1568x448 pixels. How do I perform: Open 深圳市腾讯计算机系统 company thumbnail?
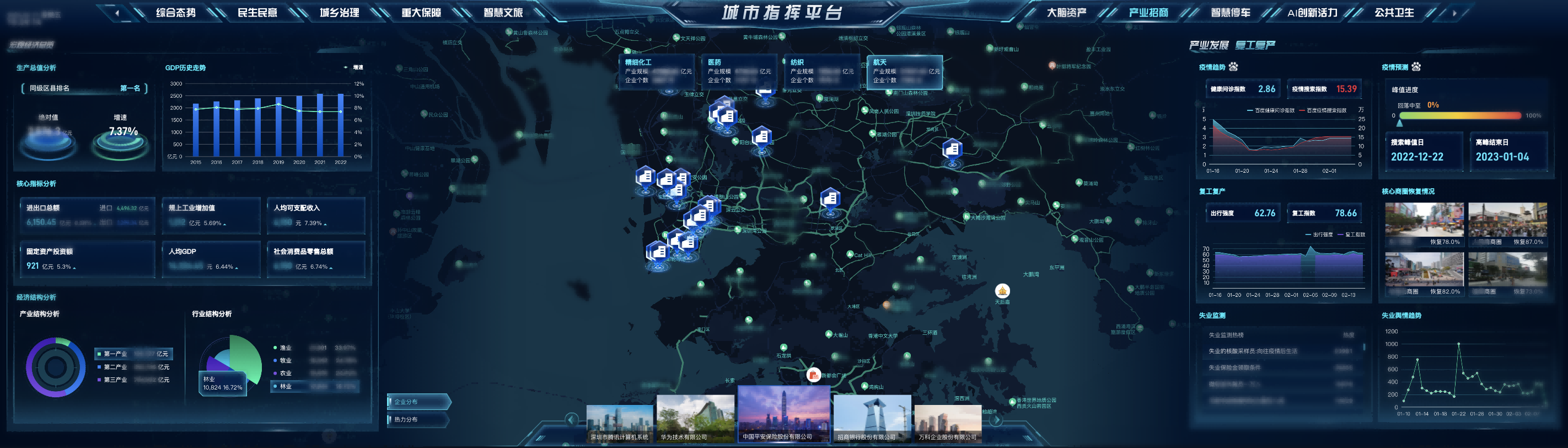(620, 424)
